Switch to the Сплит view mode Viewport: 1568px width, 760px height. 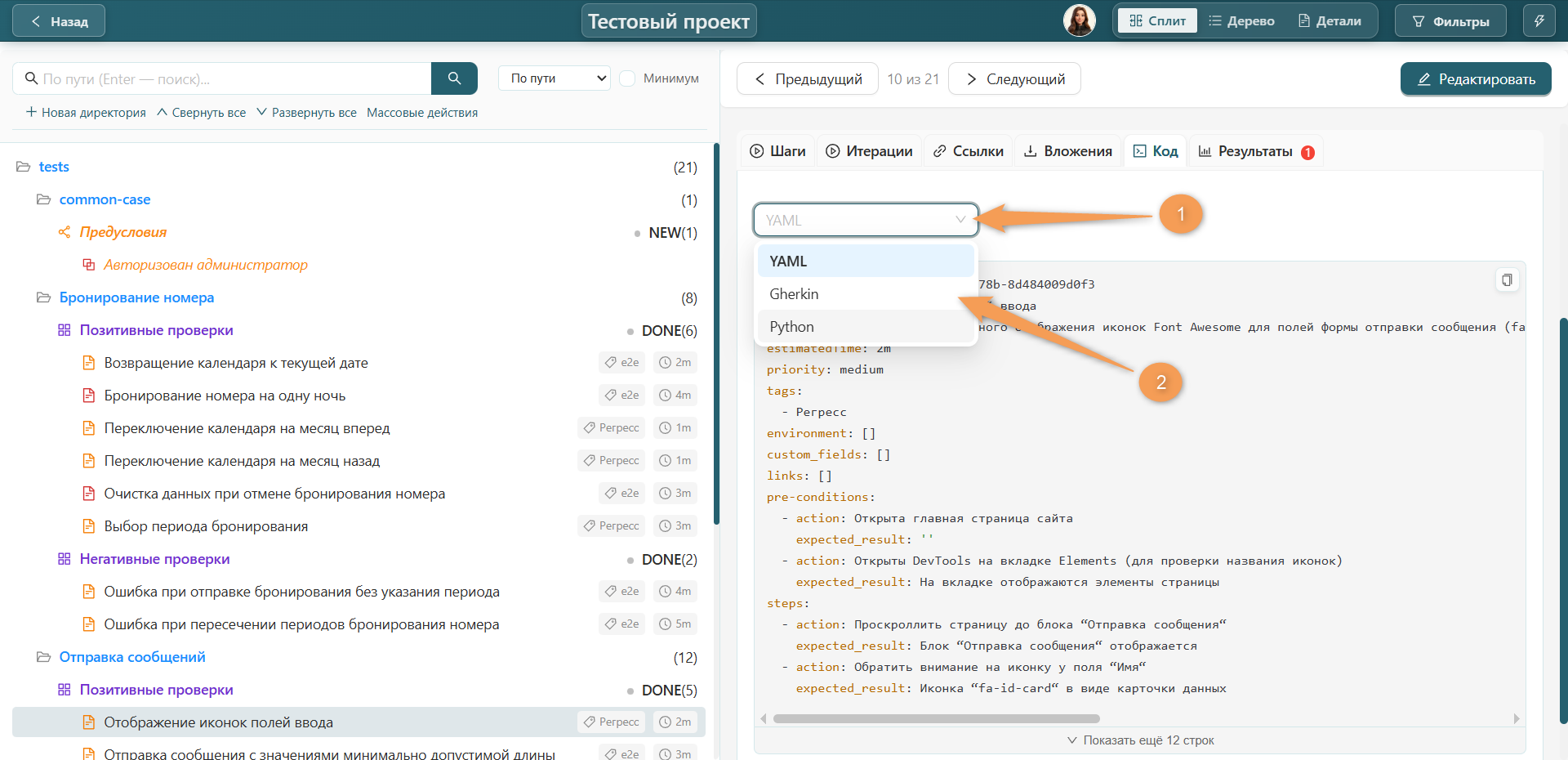pos(1157,21)
